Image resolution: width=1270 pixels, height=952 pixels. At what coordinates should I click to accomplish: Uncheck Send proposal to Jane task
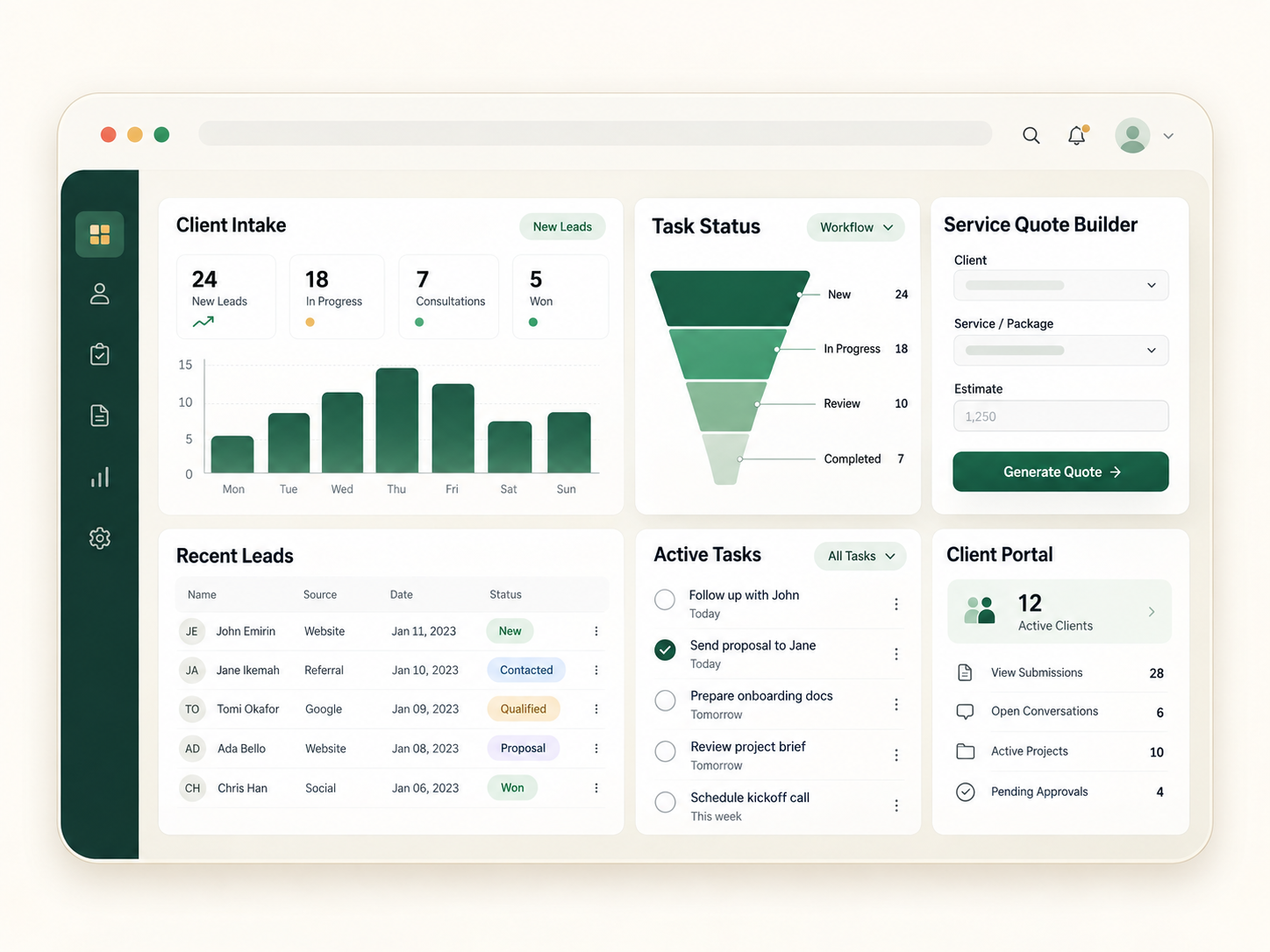[665, 650]
